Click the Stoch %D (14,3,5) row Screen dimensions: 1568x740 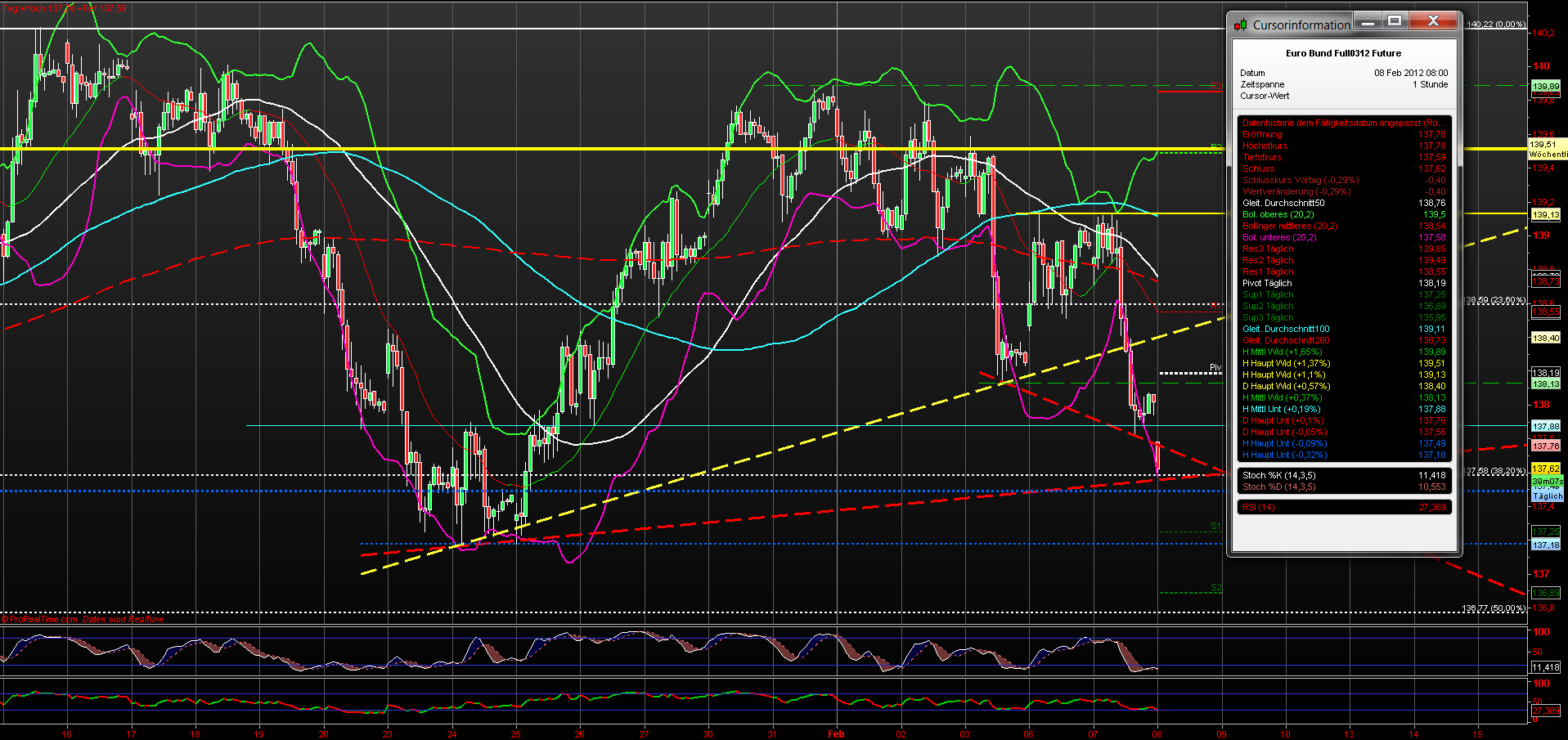pyautogui.click(x=1343, y=487)
